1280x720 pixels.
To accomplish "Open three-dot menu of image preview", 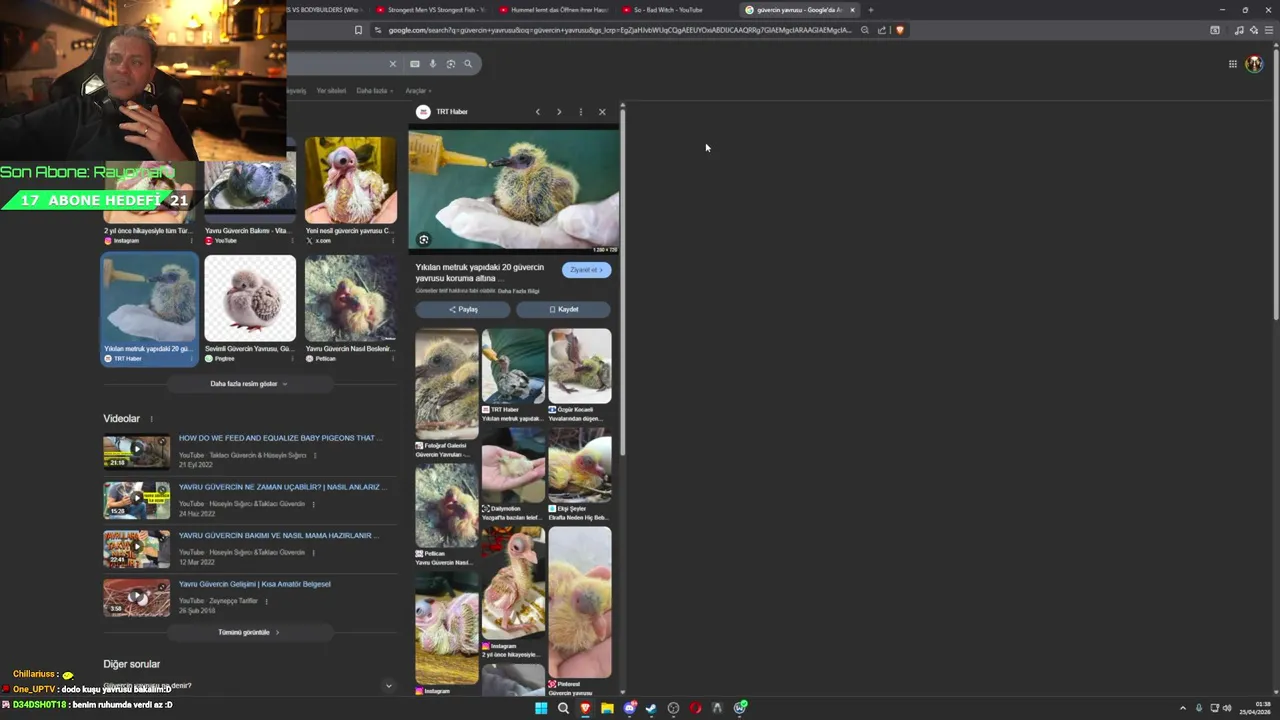I will 581,112.
